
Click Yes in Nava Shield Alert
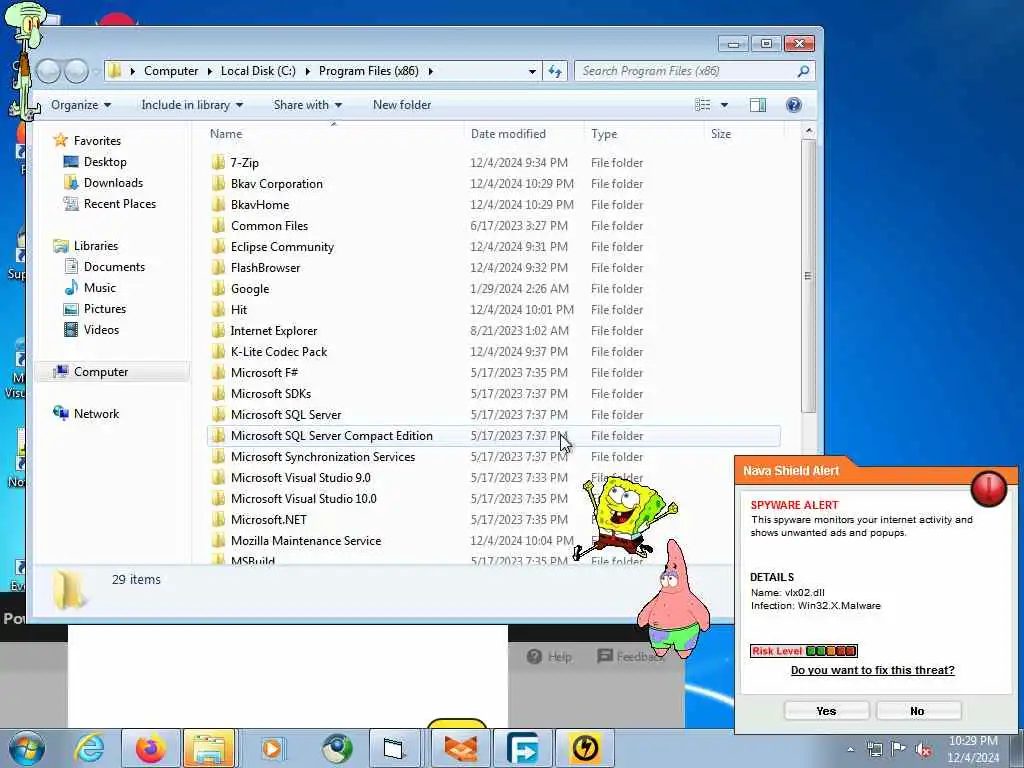click(x=826, y=711)
